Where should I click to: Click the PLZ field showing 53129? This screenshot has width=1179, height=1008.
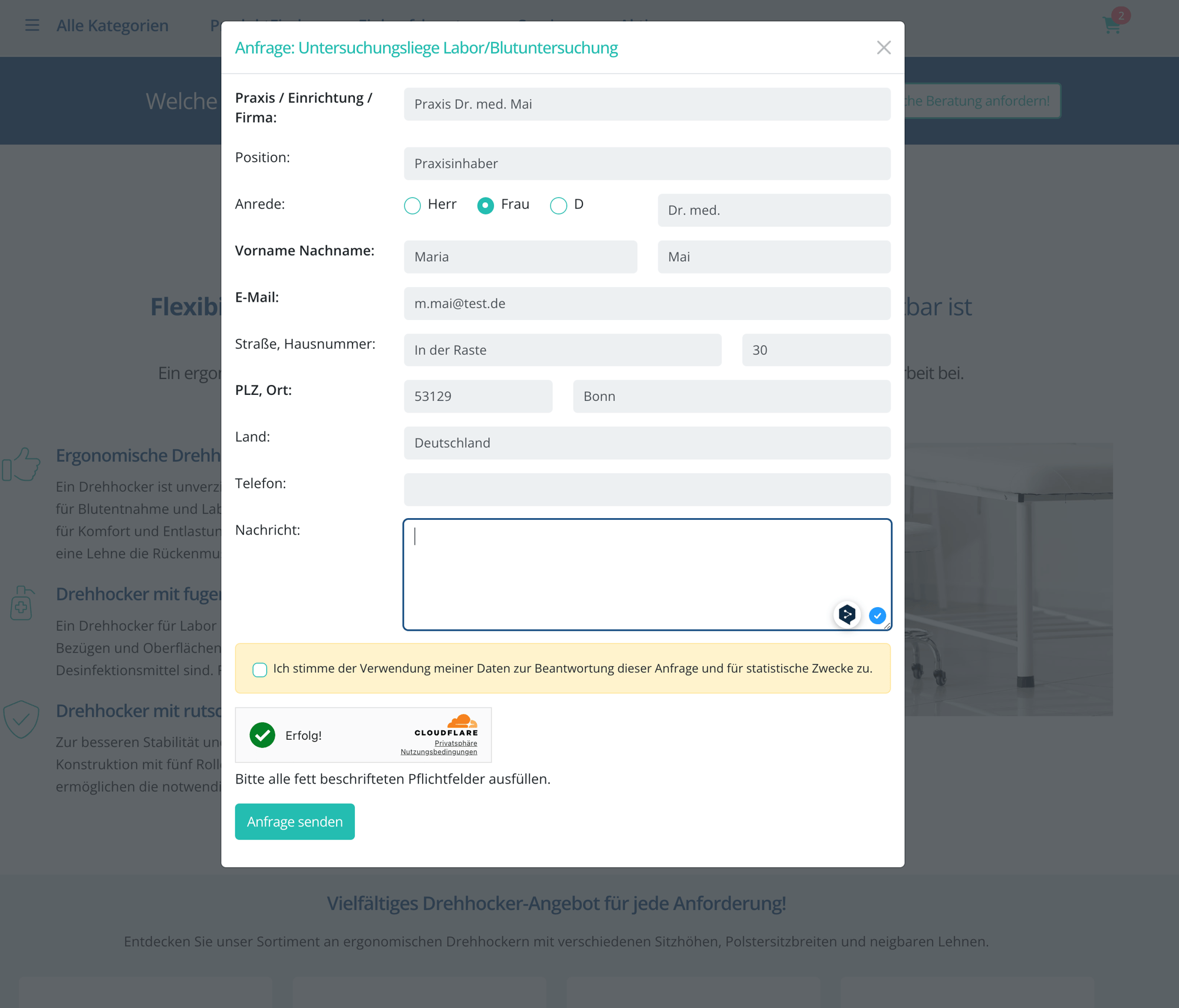point(478,396)
